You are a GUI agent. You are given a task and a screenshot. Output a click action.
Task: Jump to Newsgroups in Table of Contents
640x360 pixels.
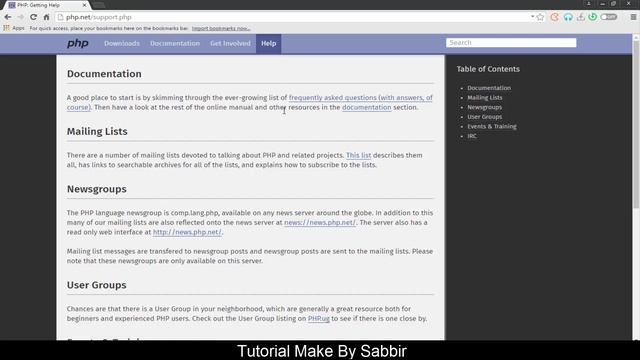[x=484, y=107]
